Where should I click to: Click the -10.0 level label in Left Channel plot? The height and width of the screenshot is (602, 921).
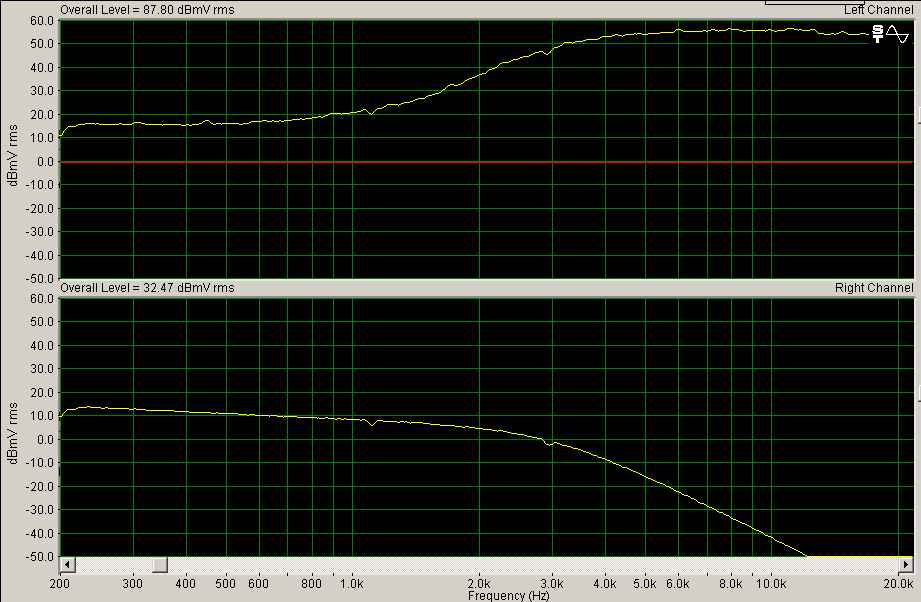click(x=42, y=185)
